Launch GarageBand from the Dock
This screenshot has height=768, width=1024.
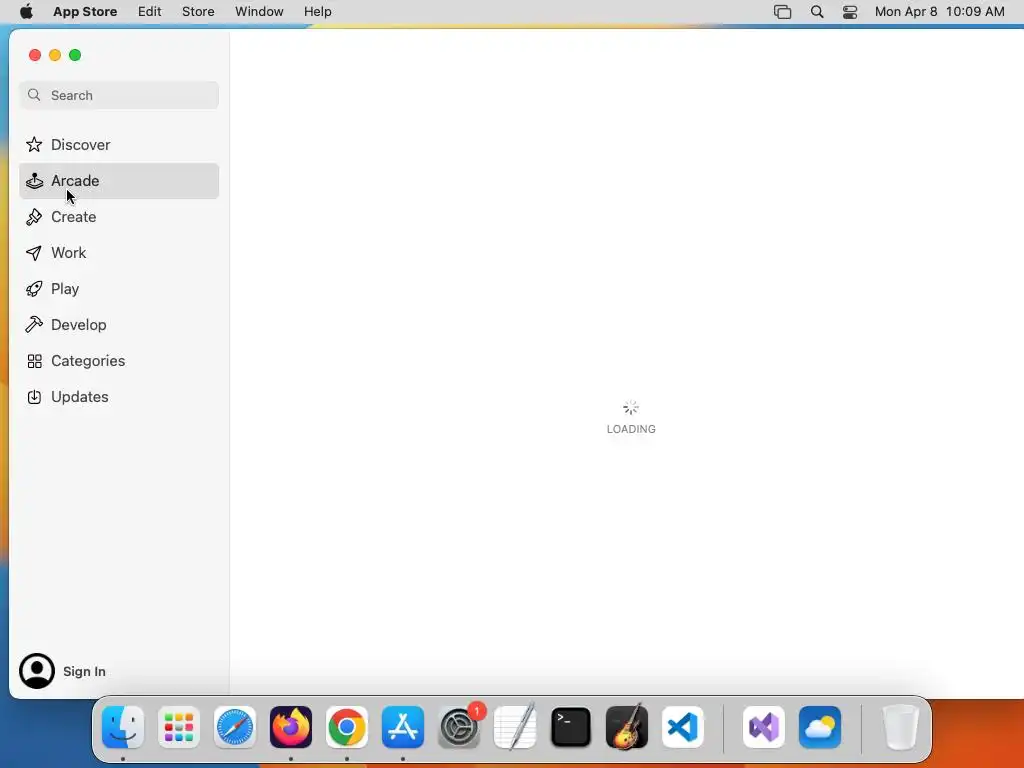[x=627, y=727]
